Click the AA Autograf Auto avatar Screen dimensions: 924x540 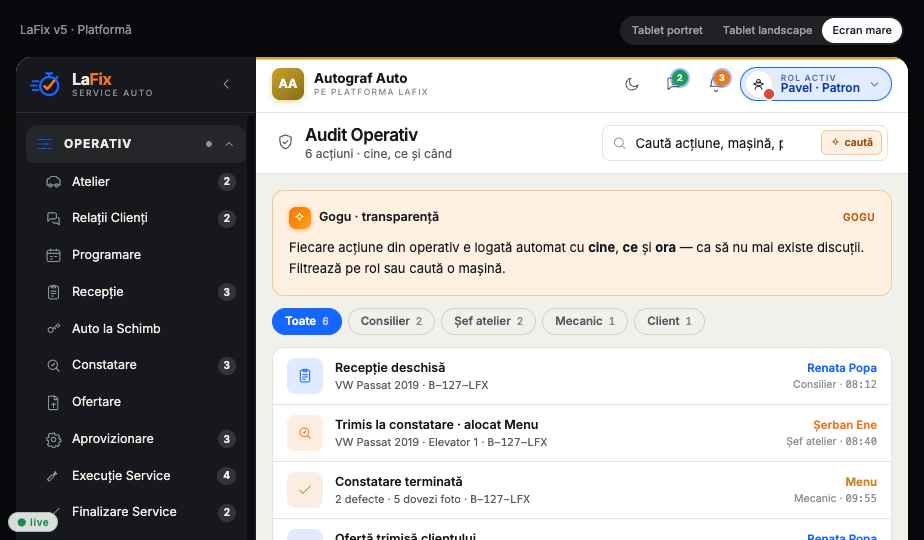tap(288, 84)
